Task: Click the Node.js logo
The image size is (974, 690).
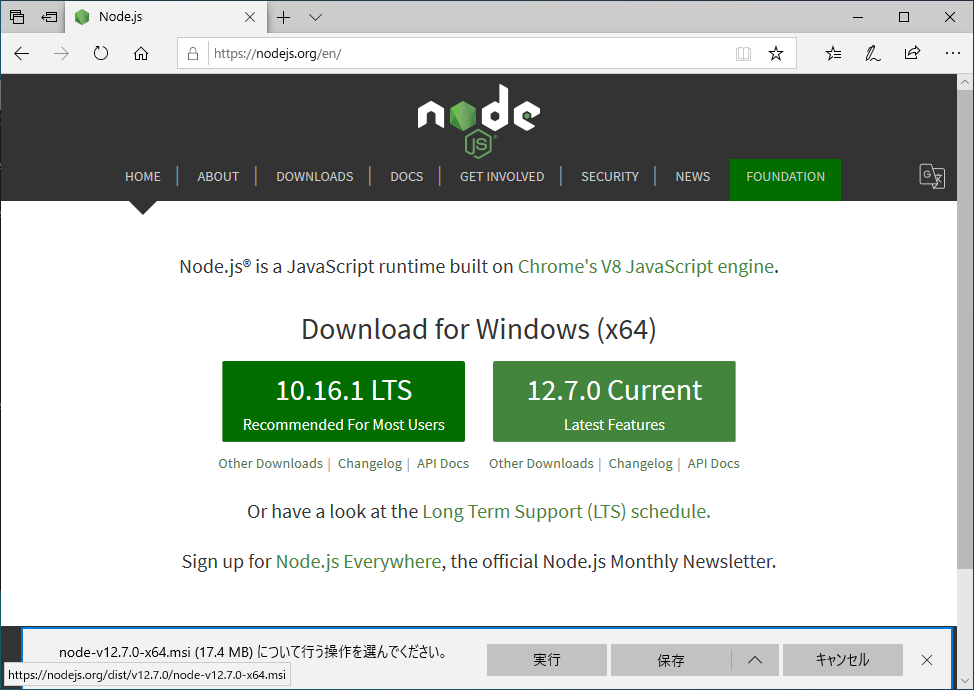Action: pos(478,121)
